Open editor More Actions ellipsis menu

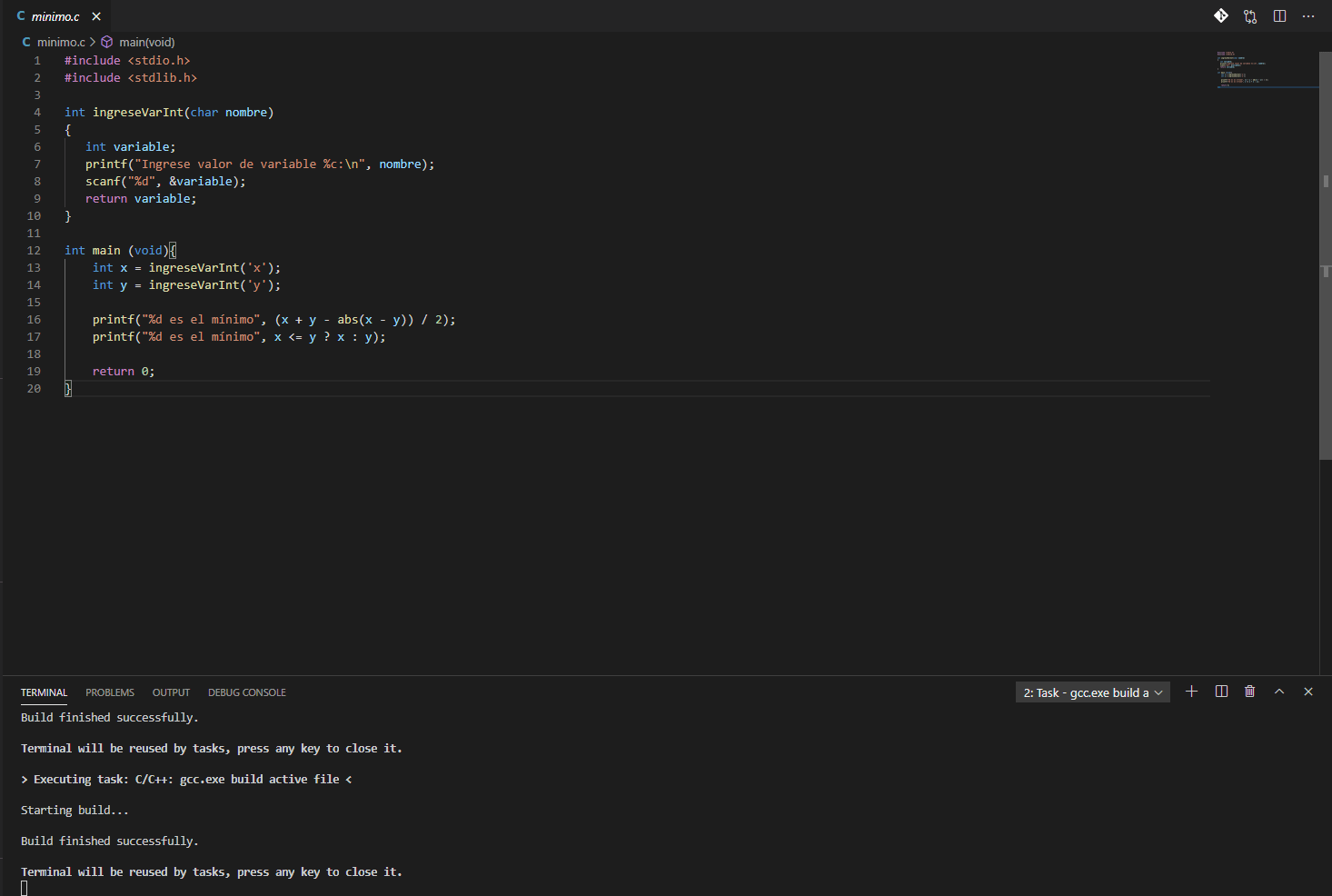(x=1308, y=16)
